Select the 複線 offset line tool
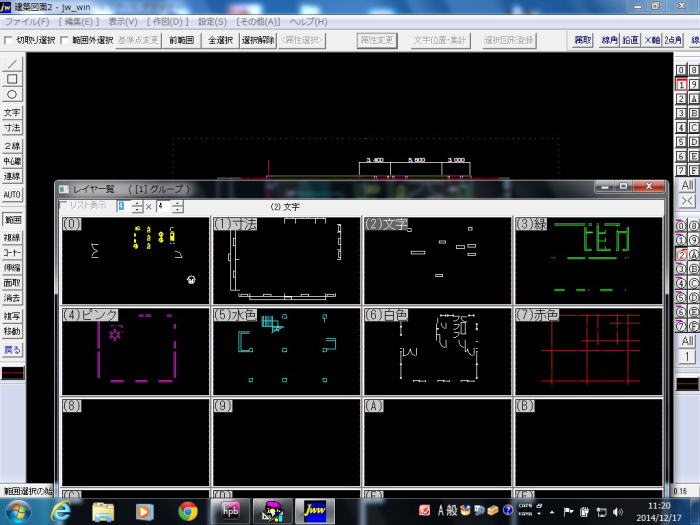 12,238
